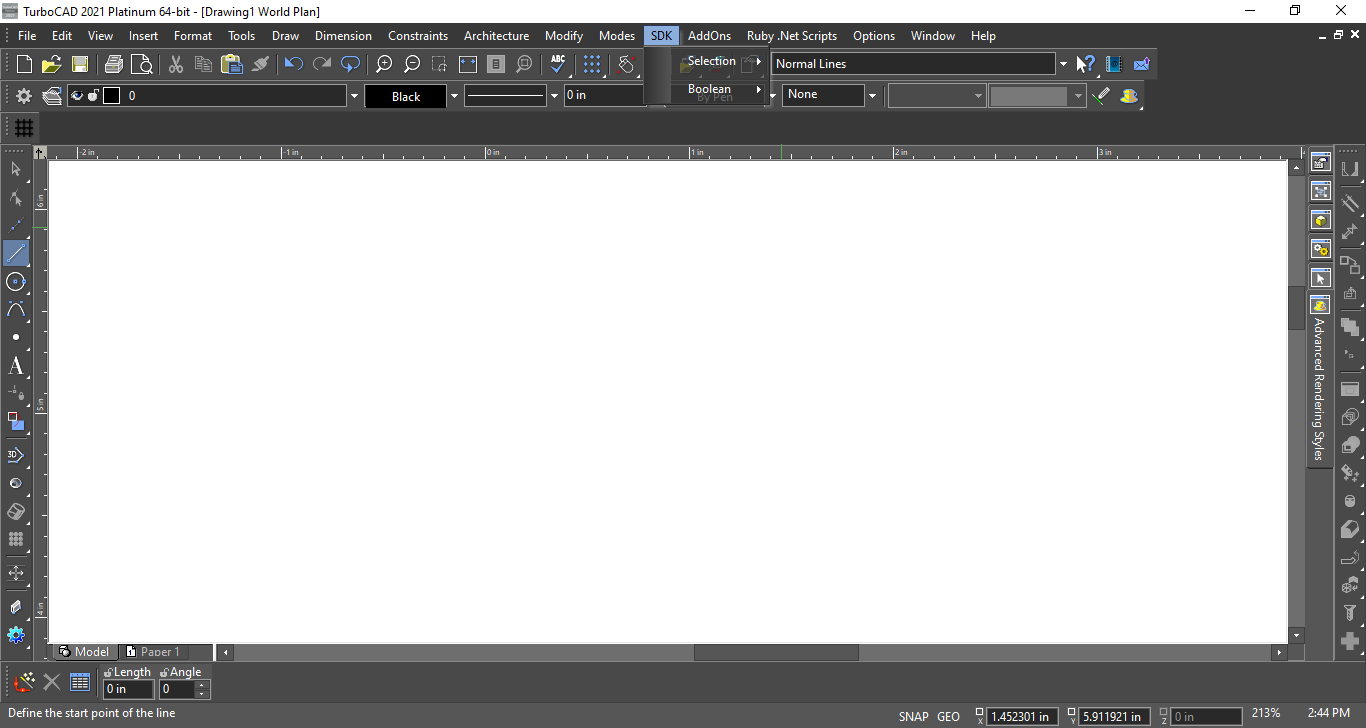Open the Draw menu
The image size is (1366, 728).
(285, 35)
